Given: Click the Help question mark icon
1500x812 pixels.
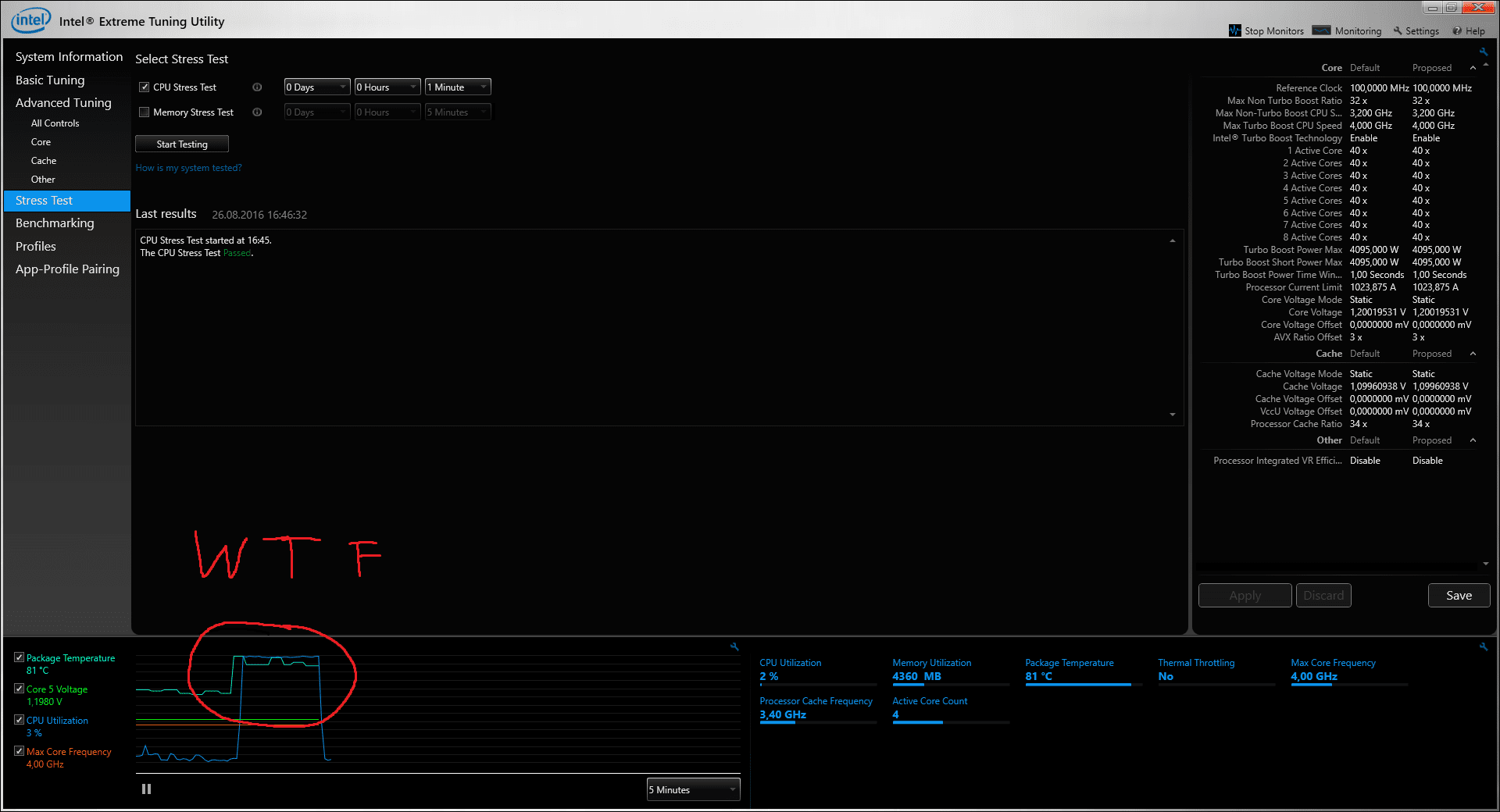Looking at the screenshot, I should (x=1457, y=31).
